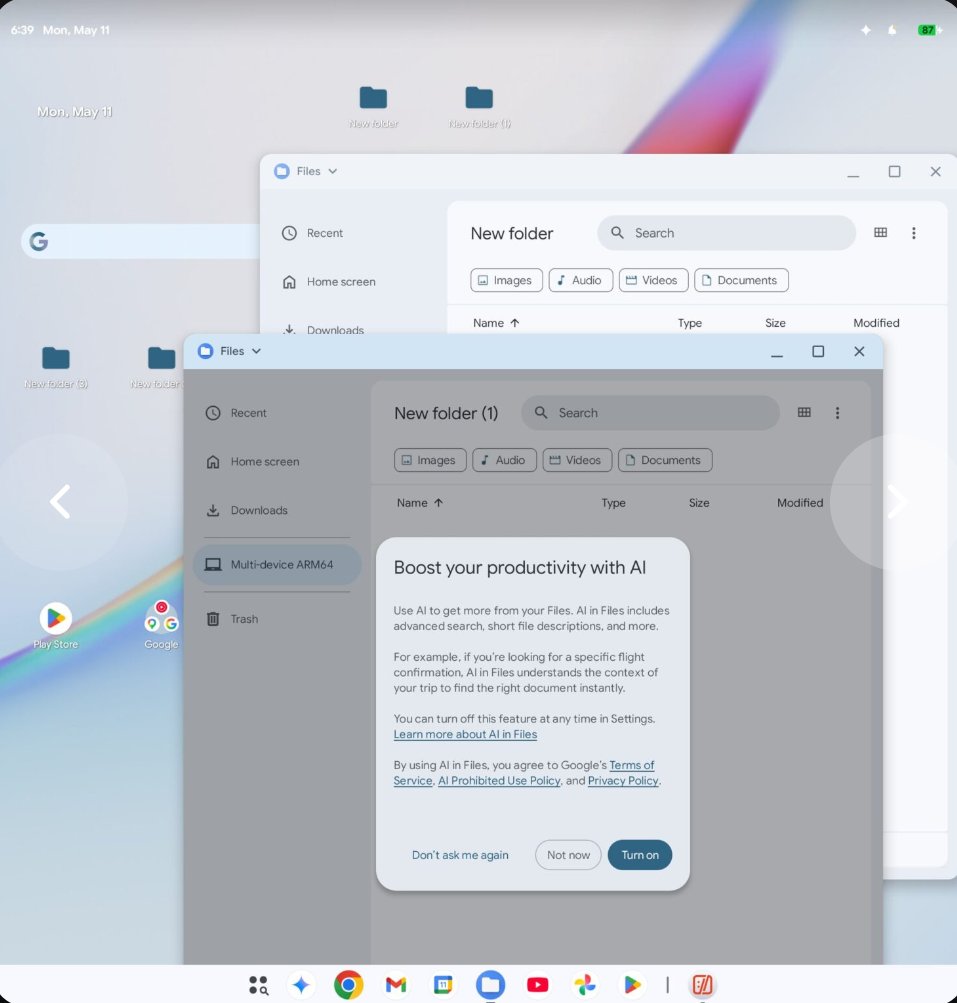957x1003 pixels.
Task: Open New folder icon on desktop
Action: coord(373,106)
